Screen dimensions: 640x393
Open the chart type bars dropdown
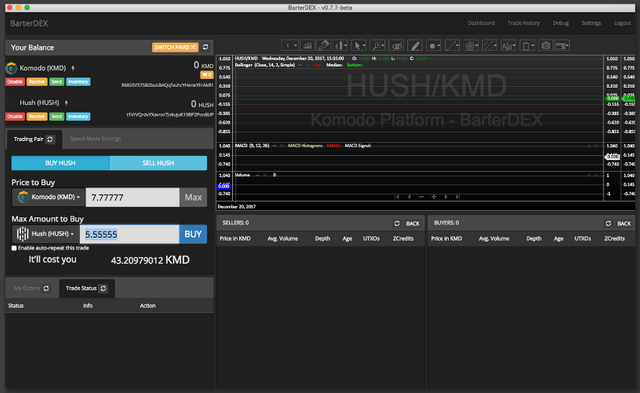[340, 46]
